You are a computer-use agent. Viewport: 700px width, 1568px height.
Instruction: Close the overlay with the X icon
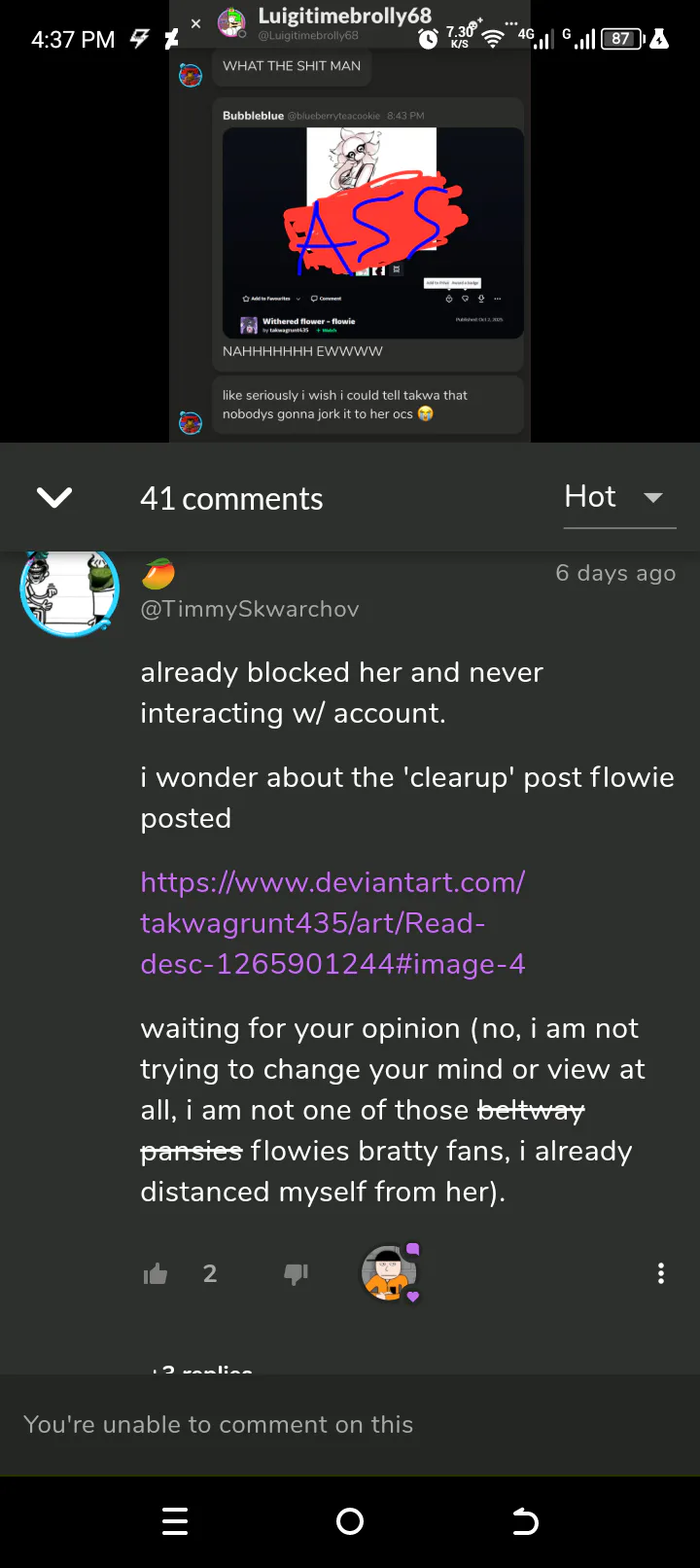(x=195, y=22)
